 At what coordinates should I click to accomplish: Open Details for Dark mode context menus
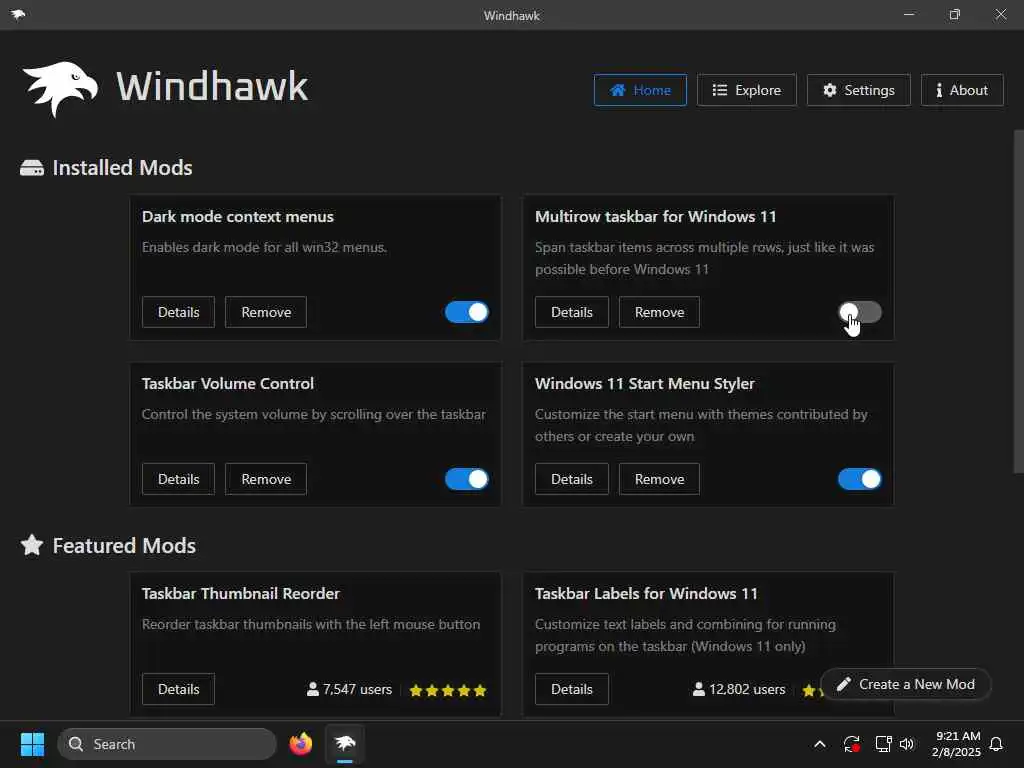pos(178,312)
